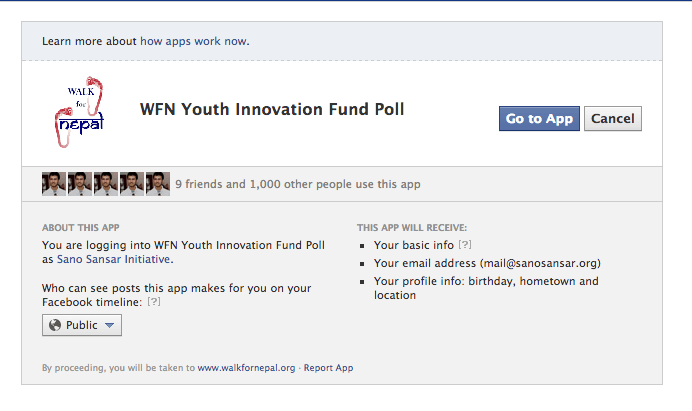Open help icon beside Facebook timeline text
692x411 pixels.
[x=154, y=302]
